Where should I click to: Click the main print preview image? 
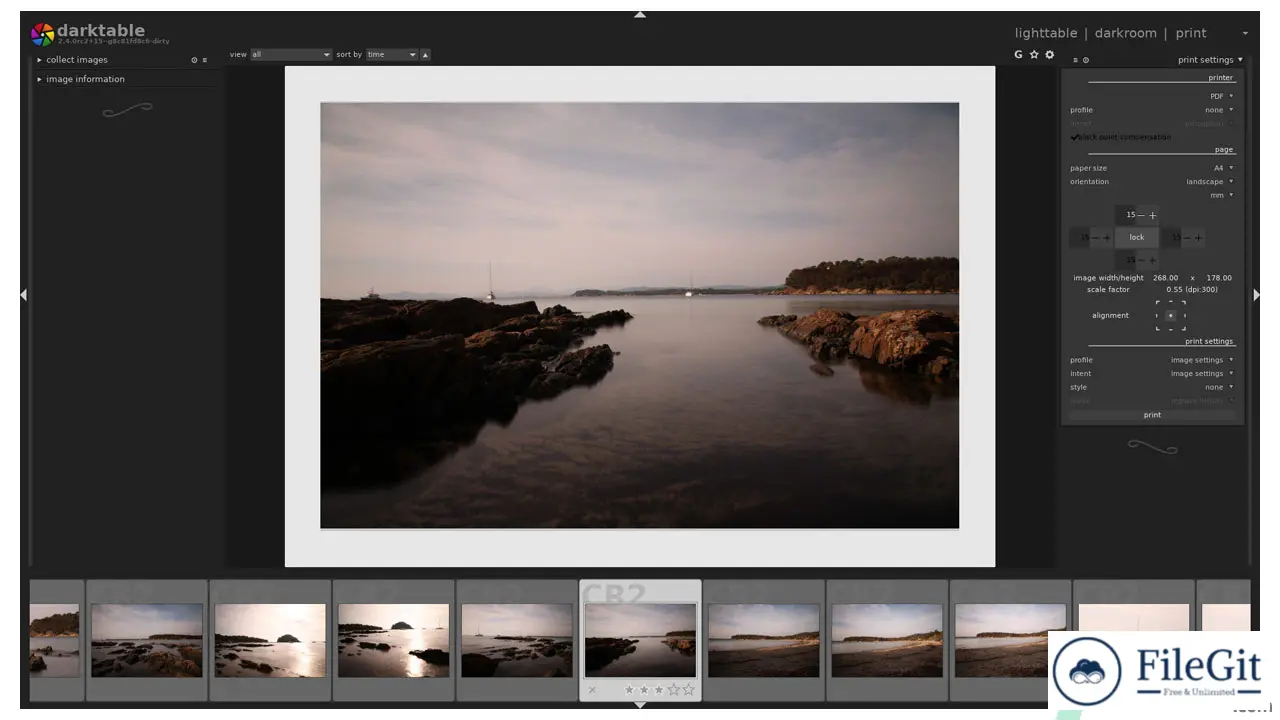[639, 315]
